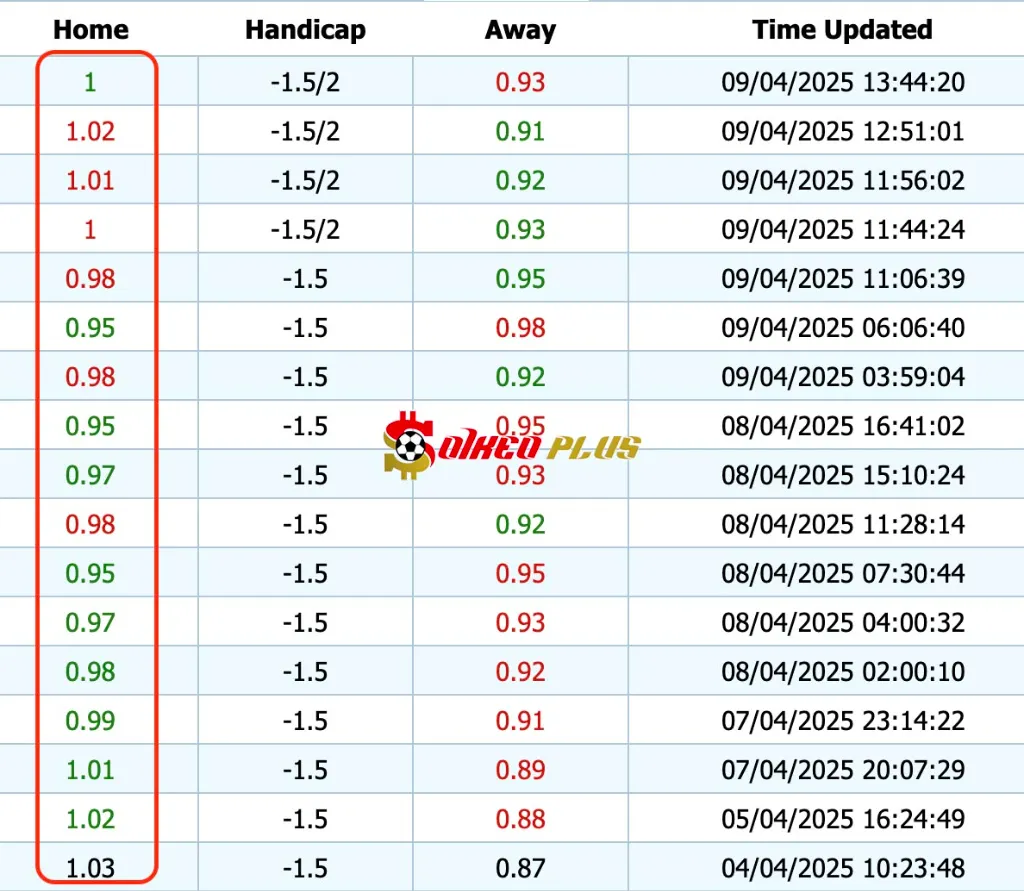
Task: Click the Away column header
Action: click(520, 30)
